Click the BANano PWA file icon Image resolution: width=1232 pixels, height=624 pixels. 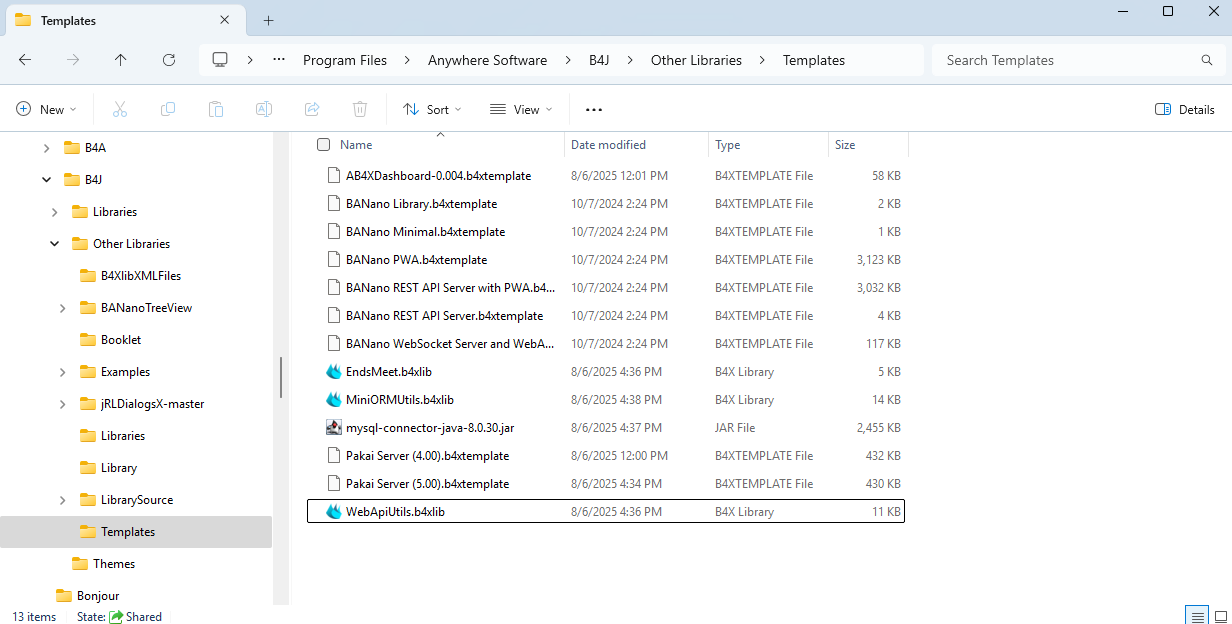(334, 259)
